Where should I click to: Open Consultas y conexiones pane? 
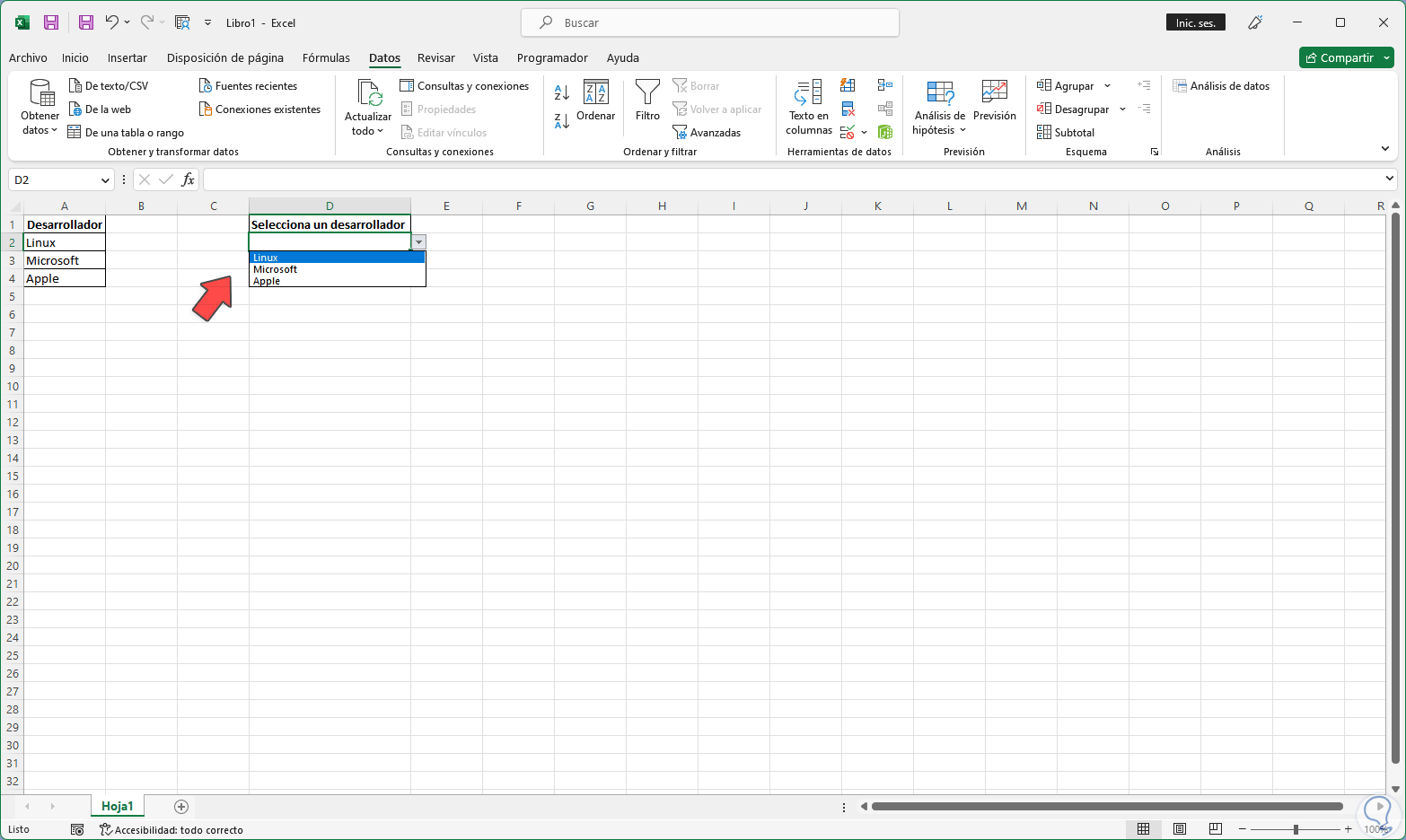coord(464,86)
